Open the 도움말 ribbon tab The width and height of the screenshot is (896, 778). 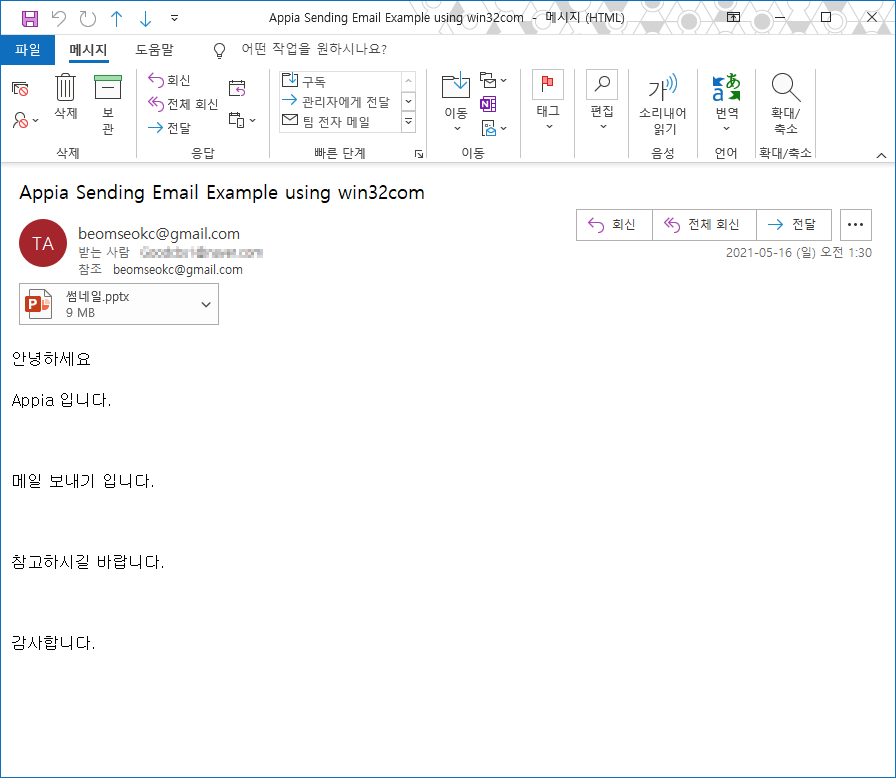pyautogui.click(x=154, y=50)
